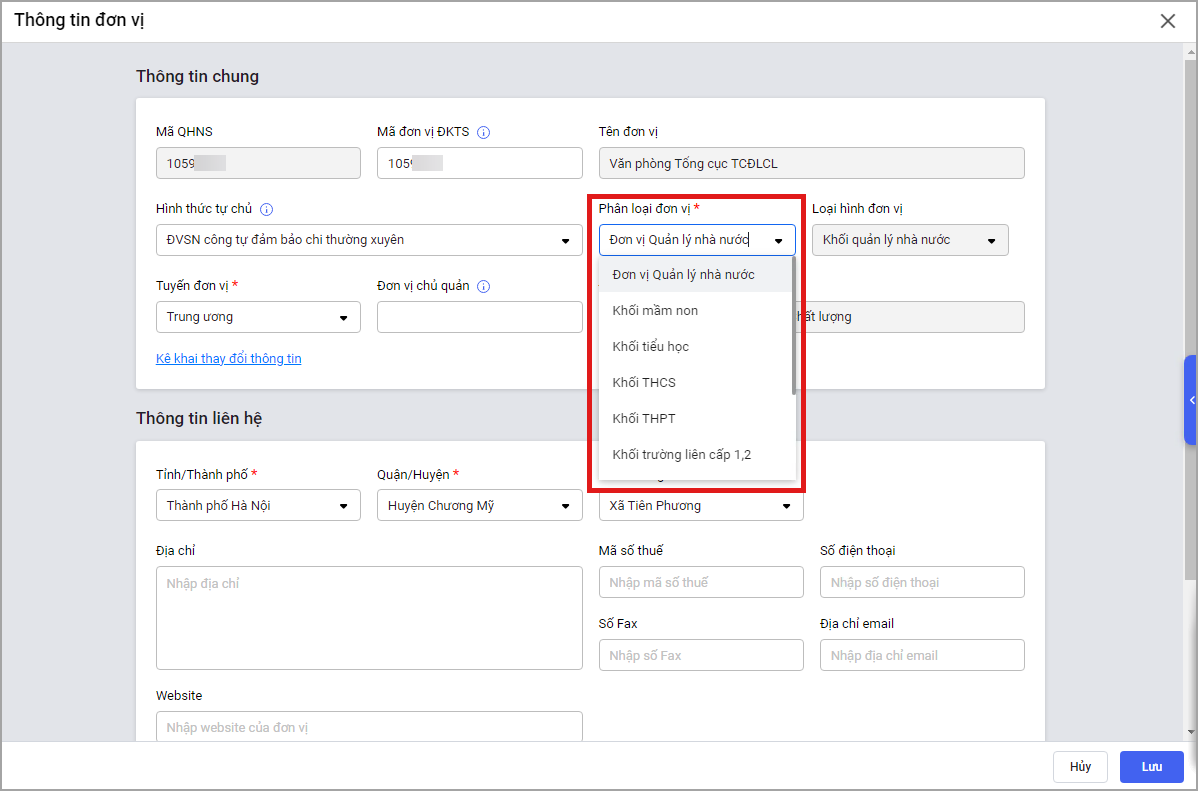Click the Kê khai thay đổi thông tin link
Image resolution: width=1198 pixels, height=791 pixels.
[x=228, y=359]
